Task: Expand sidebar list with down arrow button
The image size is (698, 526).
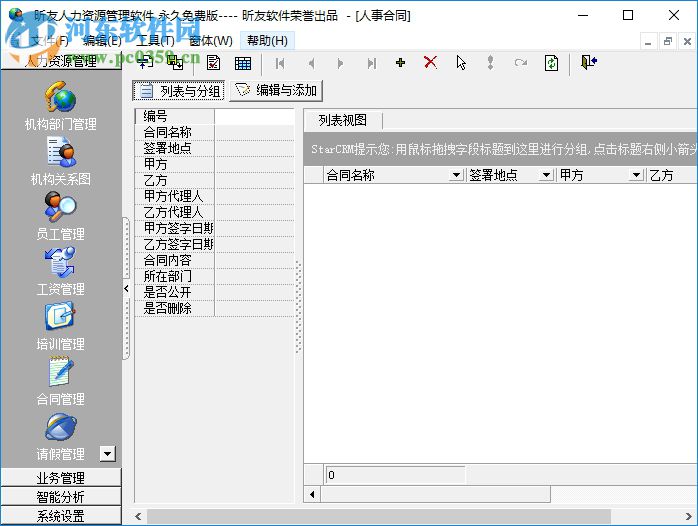Action: (x=107, y=454)
